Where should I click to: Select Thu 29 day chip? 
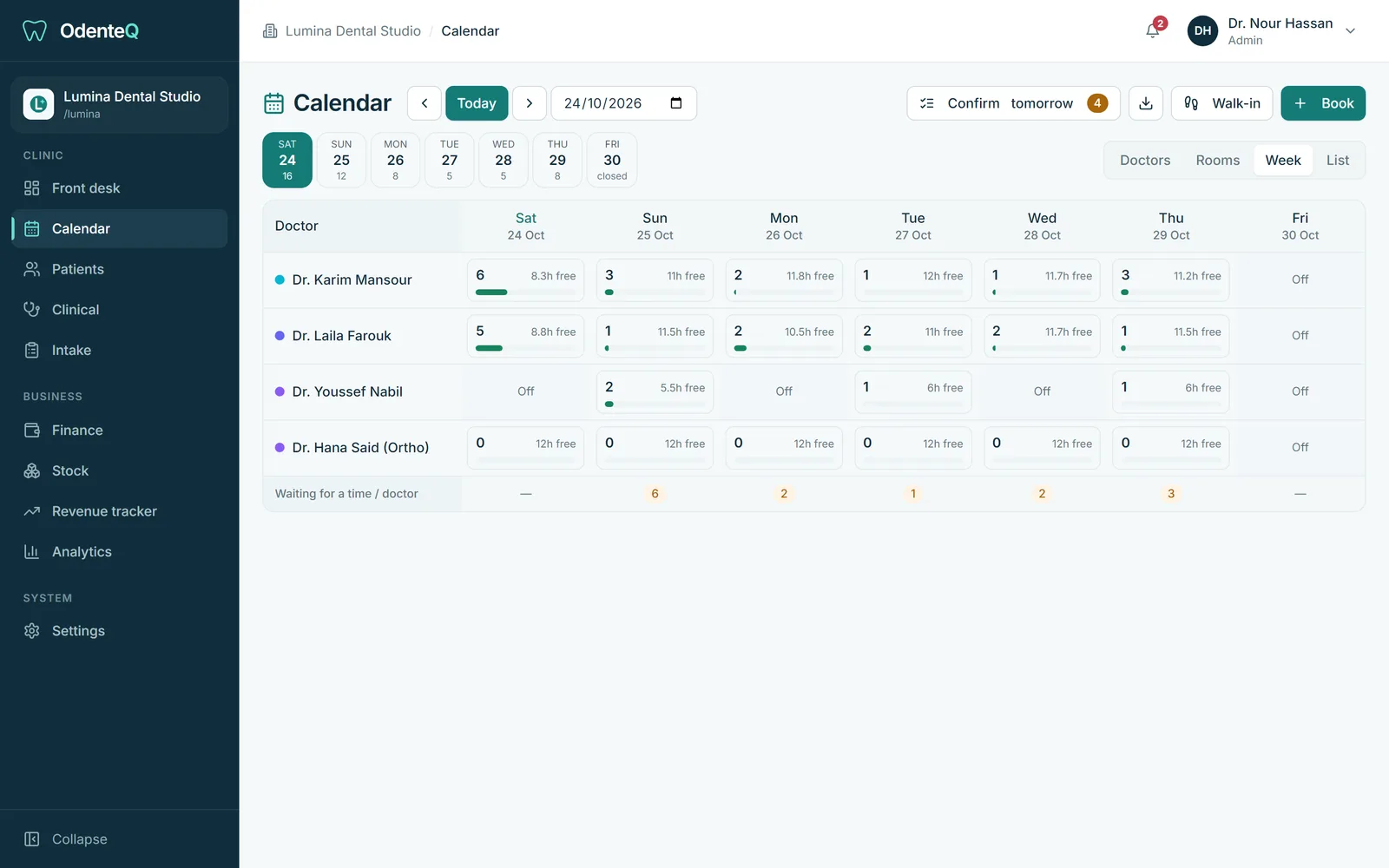pyautogui.click(x=557, y=161)
